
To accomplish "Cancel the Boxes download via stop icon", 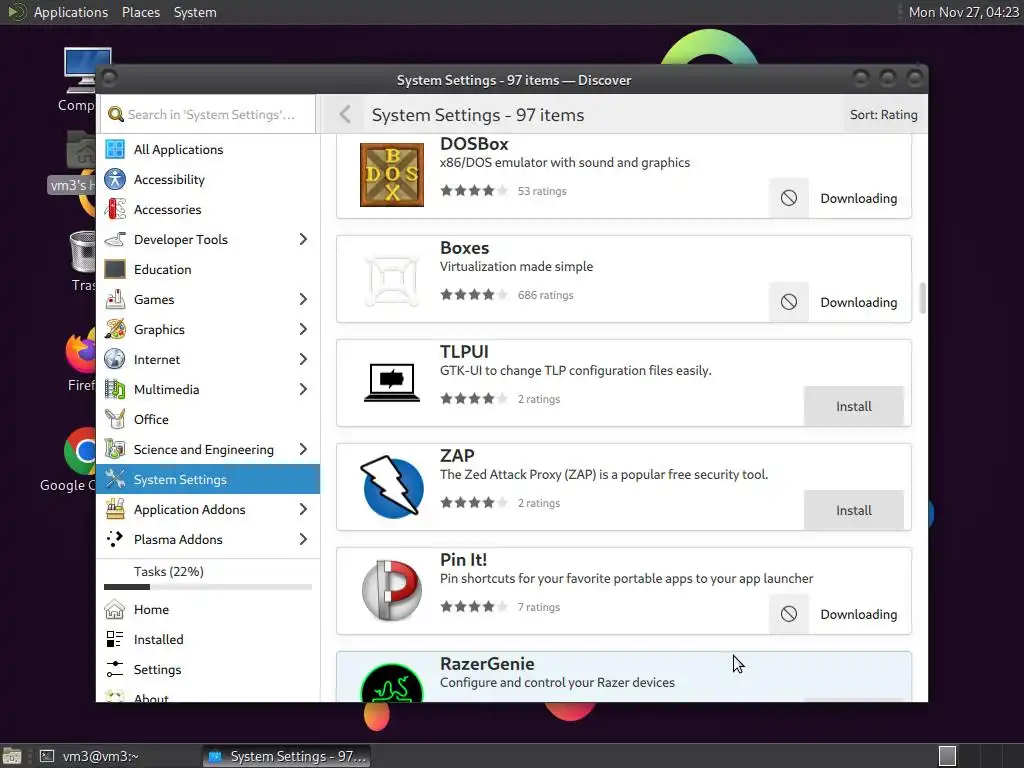I will point(789,302).
